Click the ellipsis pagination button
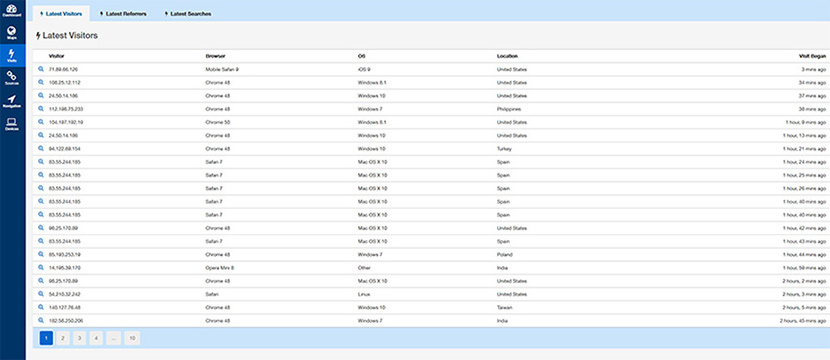This screenshot has width=830, height=360. coord(113,338)
